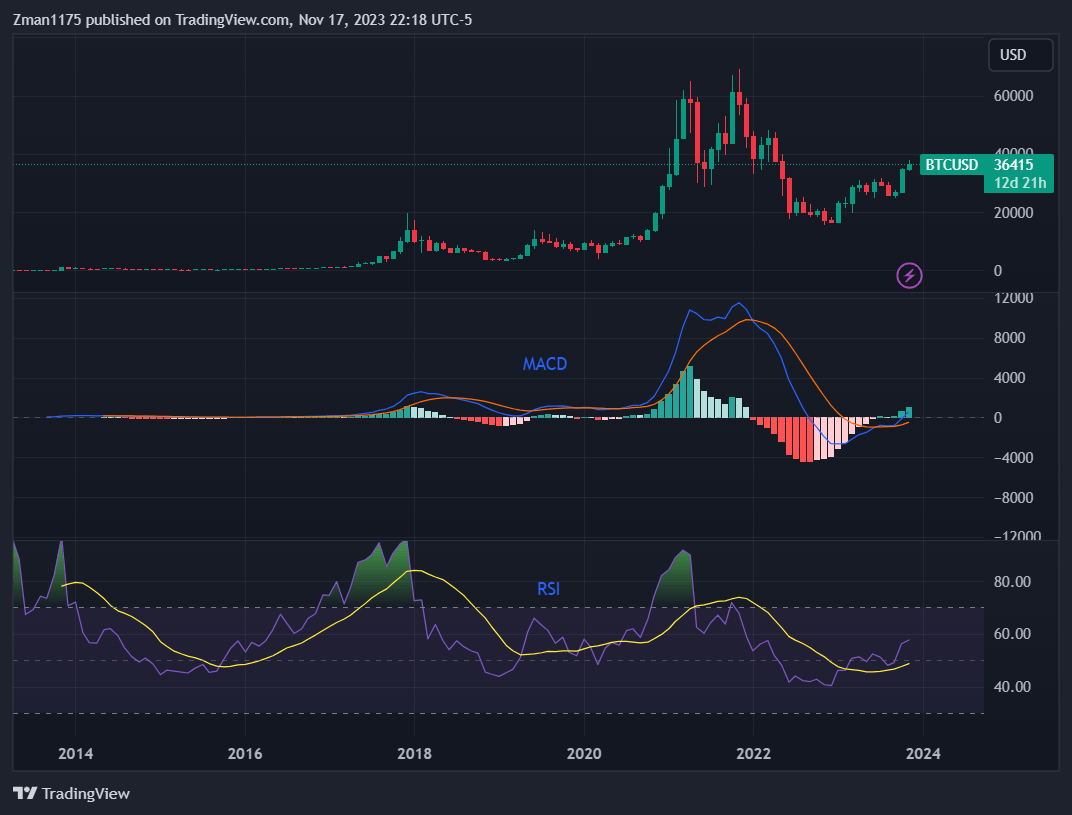This screenshot has width=1072, height=815.
Task: Click the 2020 time axis label
Action: click(x=584, y=753)
